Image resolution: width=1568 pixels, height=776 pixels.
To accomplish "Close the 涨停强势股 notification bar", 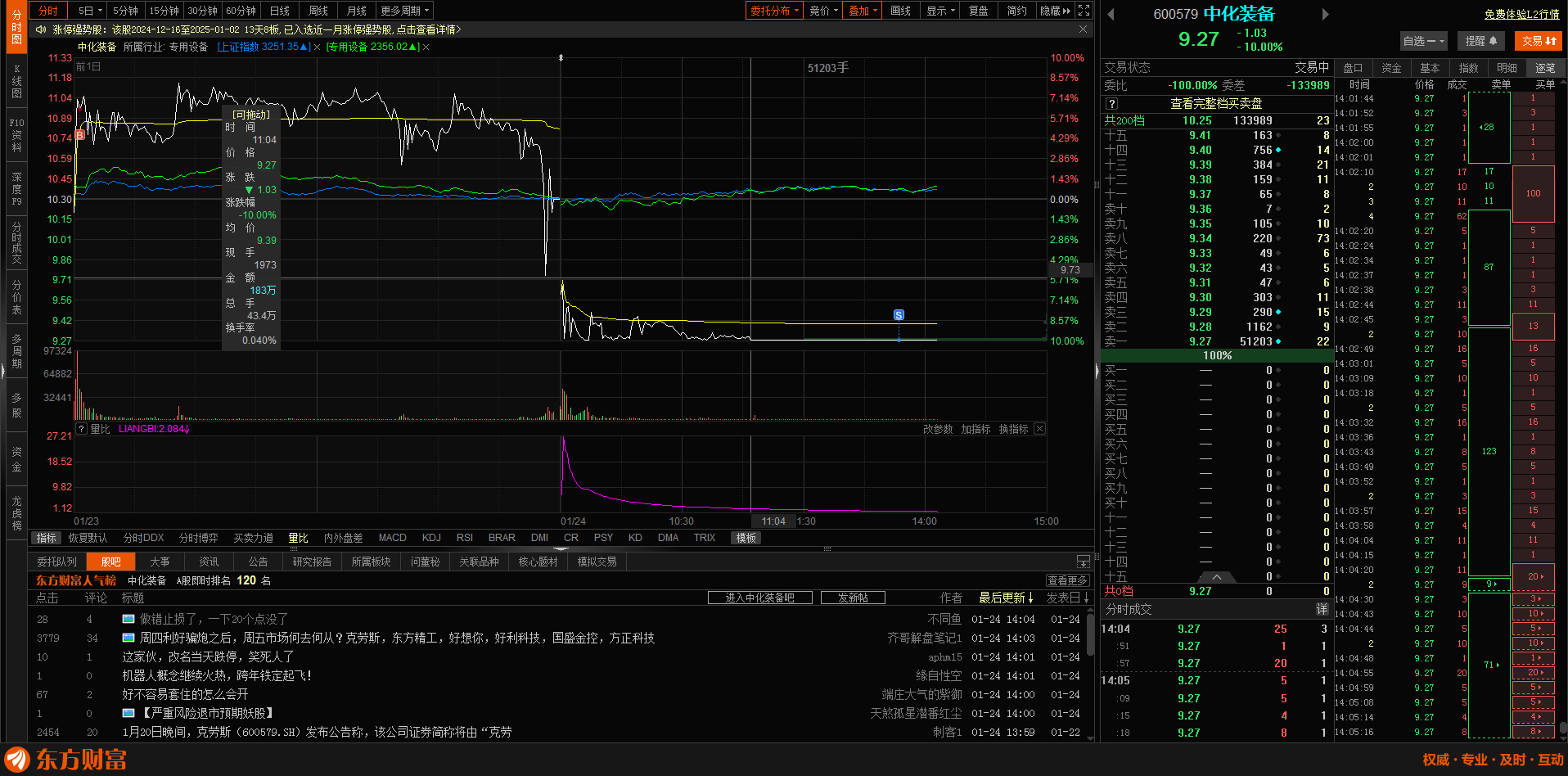I will tap(1083, 29).
